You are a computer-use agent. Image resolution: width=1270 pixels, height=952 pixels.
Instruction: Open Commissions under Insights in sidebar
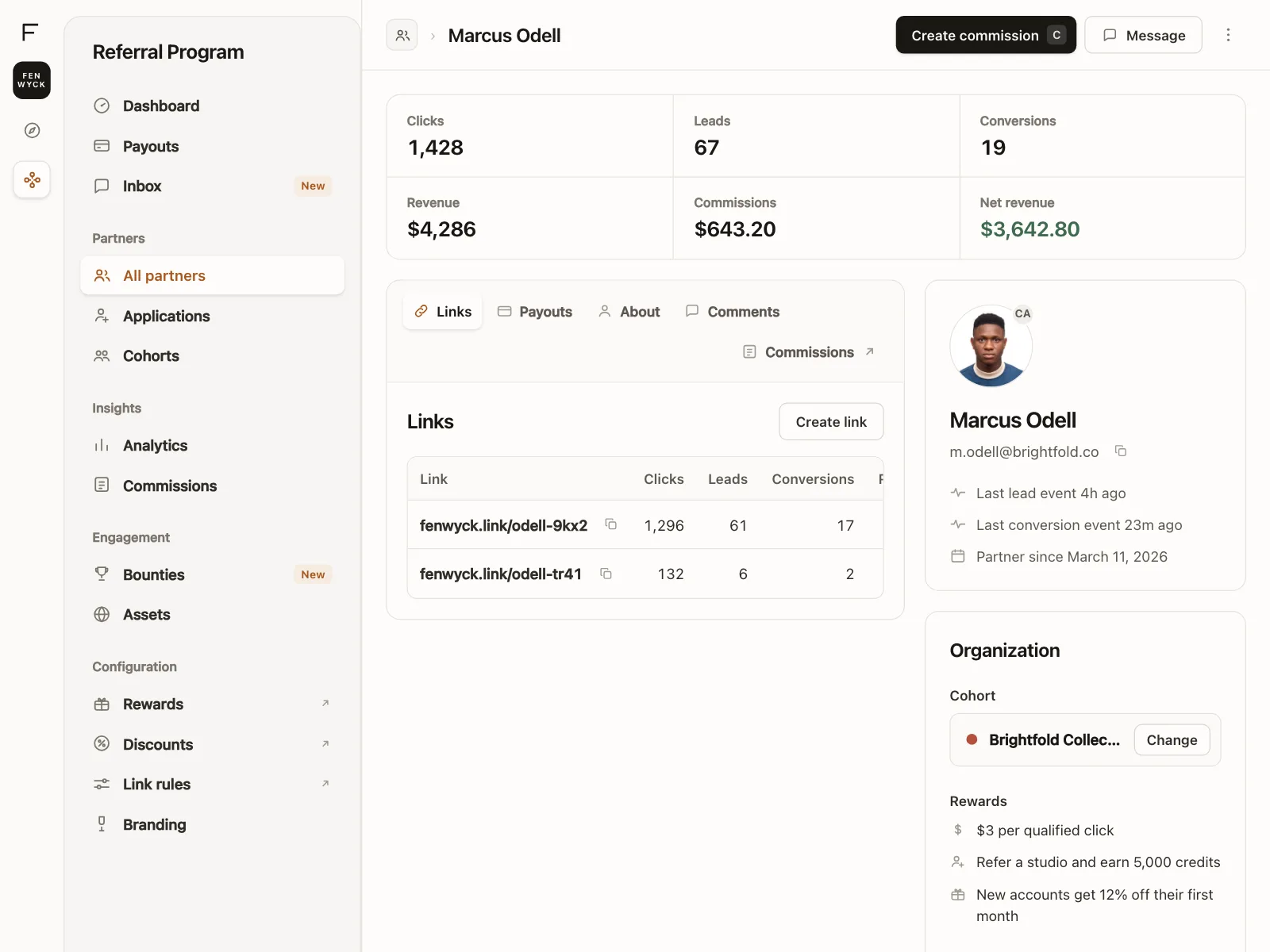pyautogui.click(x=212, y=486)
